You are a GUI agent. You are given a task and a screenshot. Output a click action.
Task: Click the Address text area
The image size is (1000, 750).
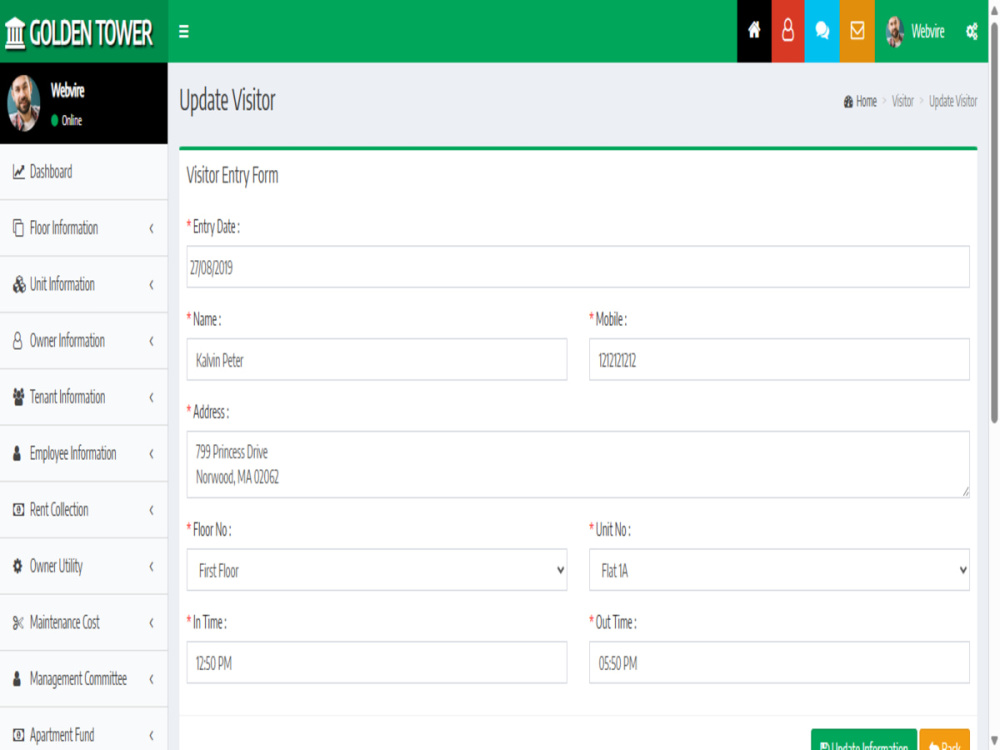(578, 464)
